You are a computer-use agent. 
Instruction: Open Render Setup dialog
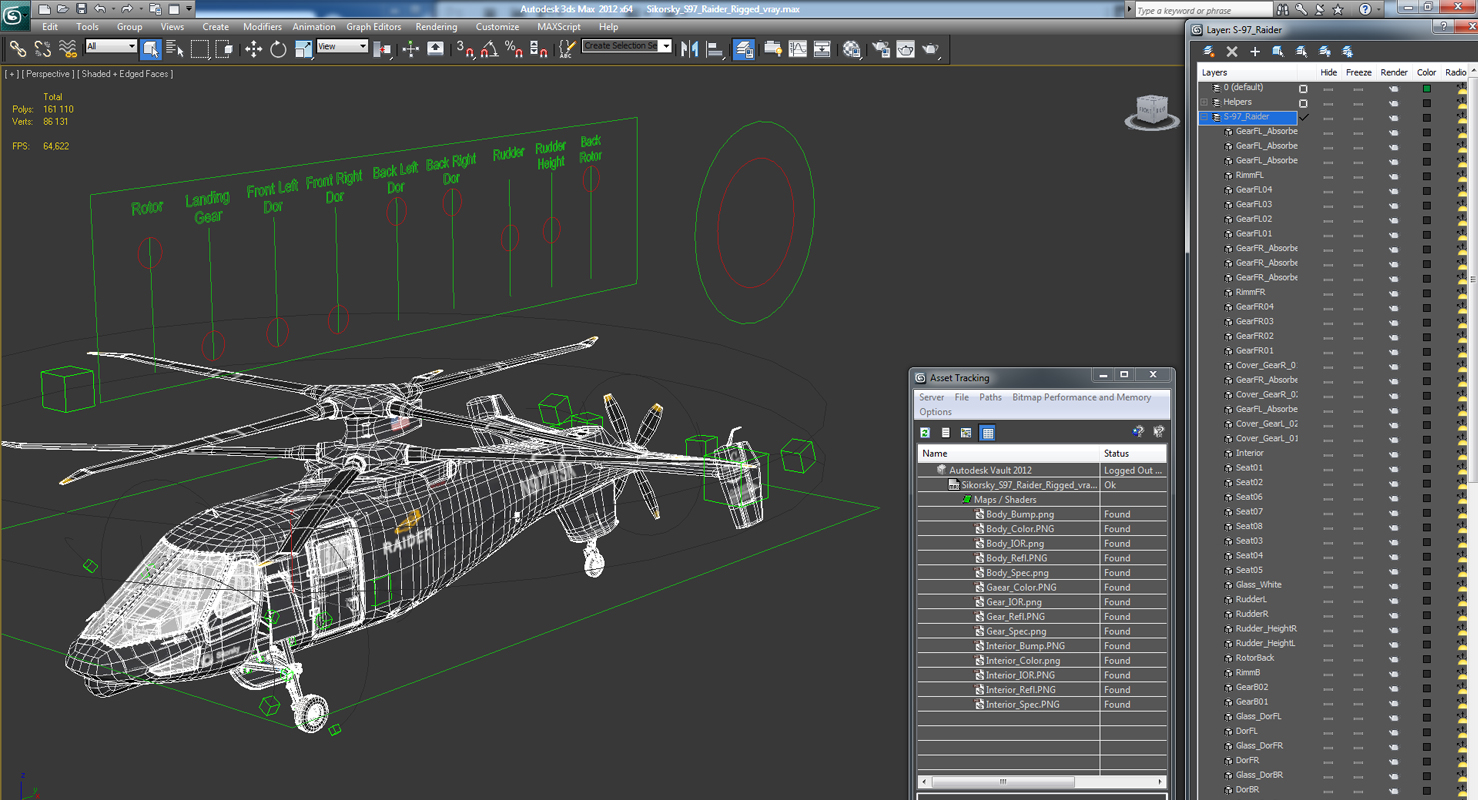coord(881,48)
